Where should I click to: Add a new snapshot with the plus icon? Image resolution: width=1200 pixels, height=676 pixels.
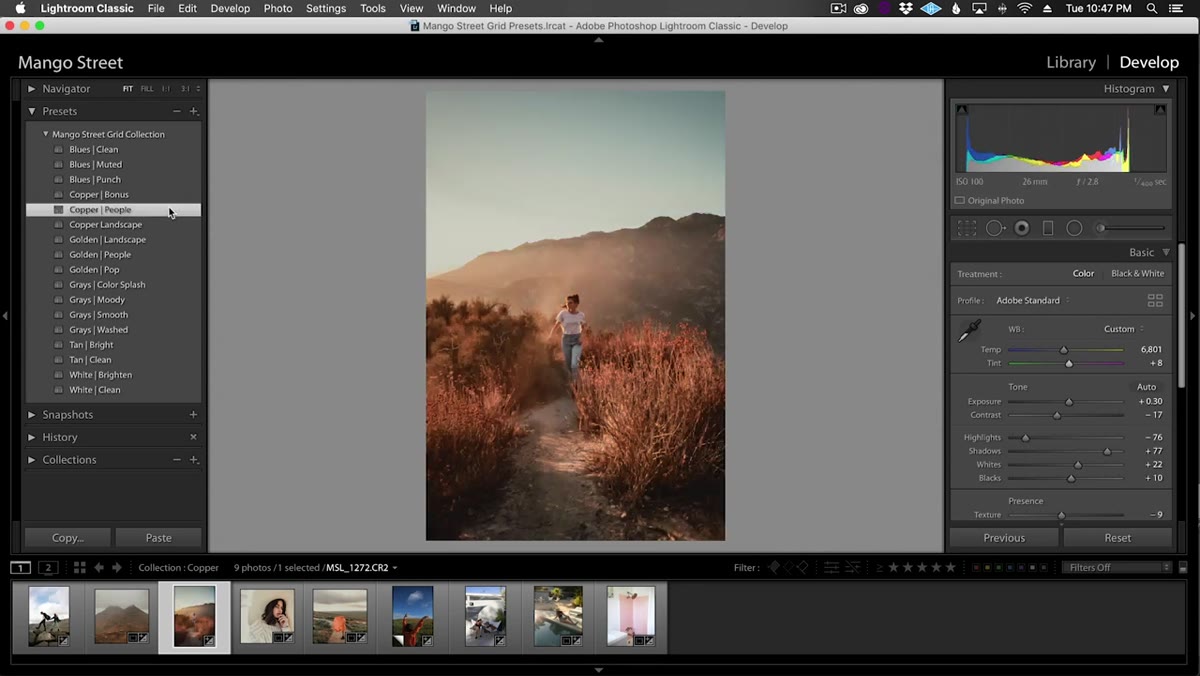point(194,414)
